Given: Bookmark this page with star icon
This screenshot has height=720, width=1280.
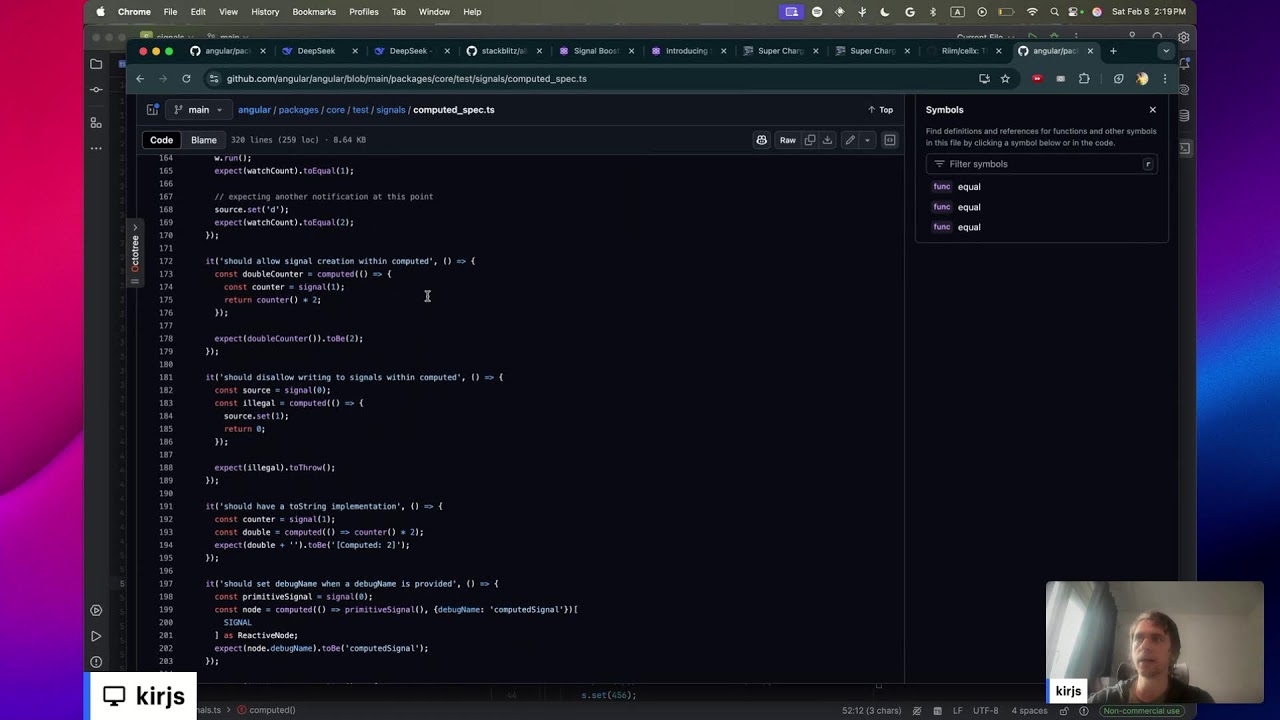Looking at the screenshot, I should click(1005, 78).
